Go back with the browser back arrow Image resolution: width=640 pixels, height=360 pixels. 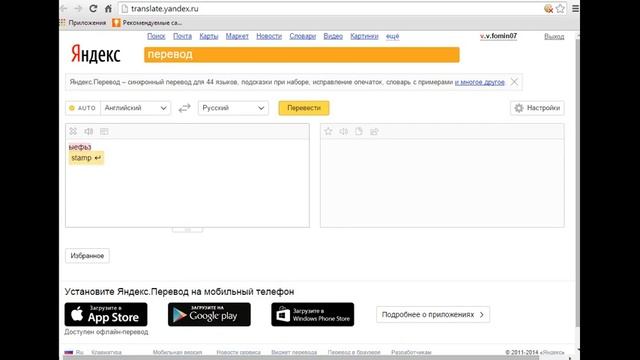click(64, 8)
